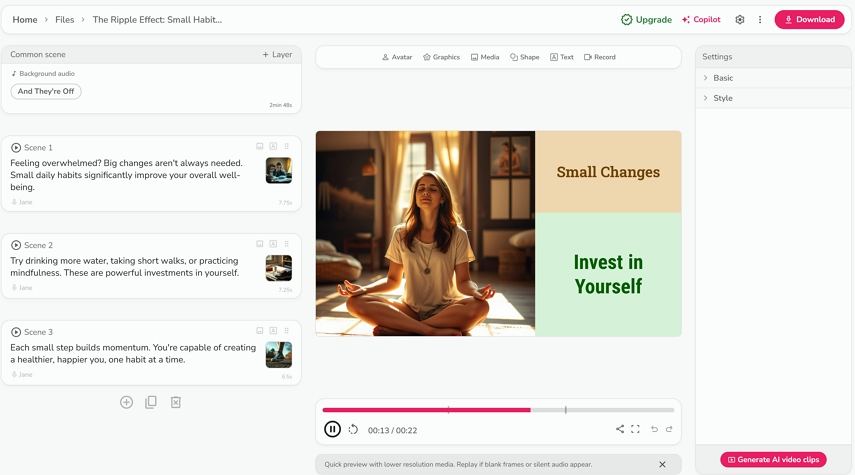Add a Layer to common scene

point(277,55)
